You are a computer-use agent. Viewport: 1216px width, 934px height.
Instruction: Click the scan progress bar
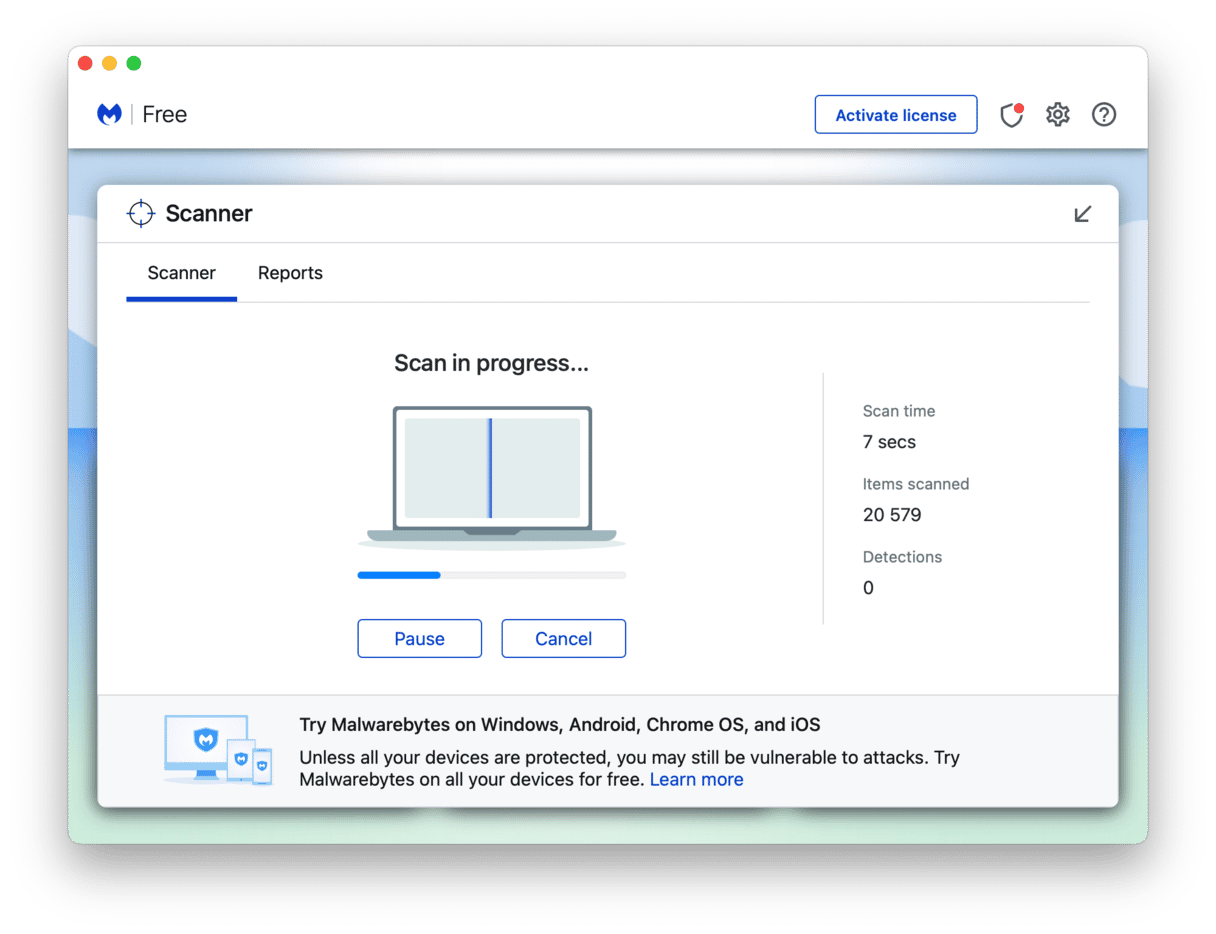coord(491,575)
